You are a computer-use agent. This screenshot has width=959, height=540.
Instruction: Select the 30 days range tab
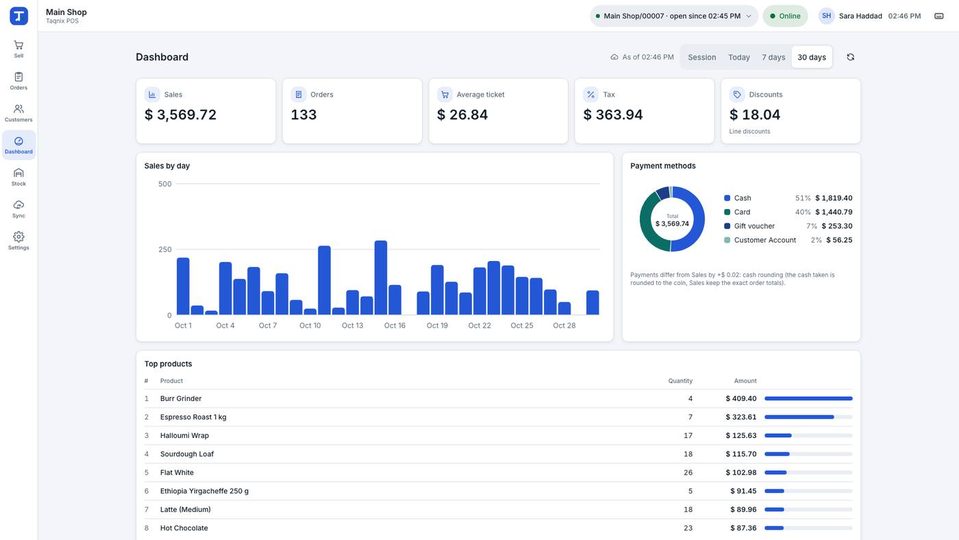[812, 57]
